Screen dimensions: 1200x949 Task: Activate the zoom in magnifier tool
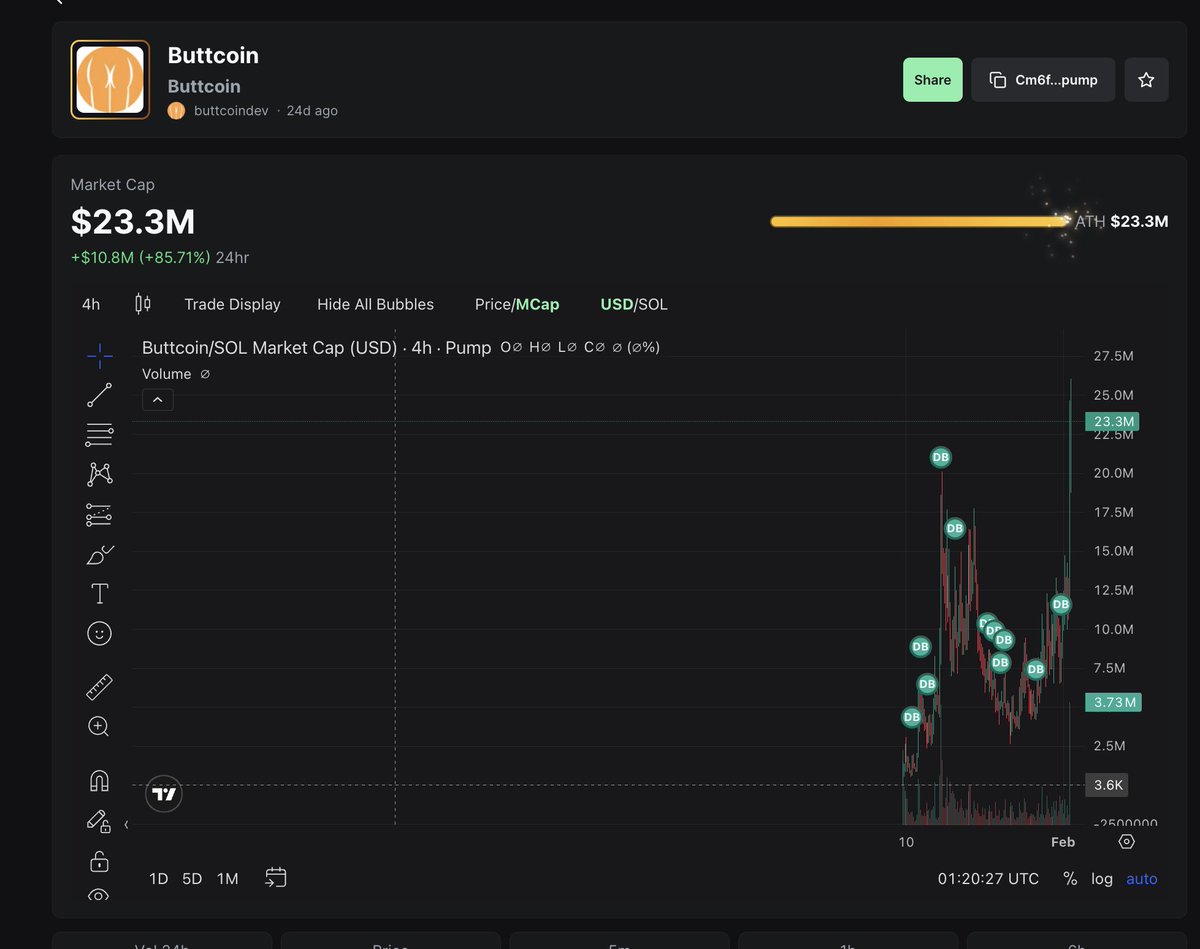[x=99, y=727]
